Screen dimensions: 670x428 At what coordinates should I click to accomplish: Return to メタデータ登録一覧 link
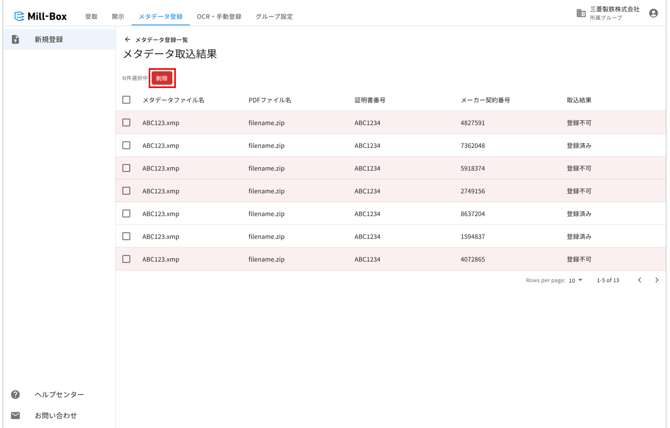pyautogui.click(x=162, y=40)
